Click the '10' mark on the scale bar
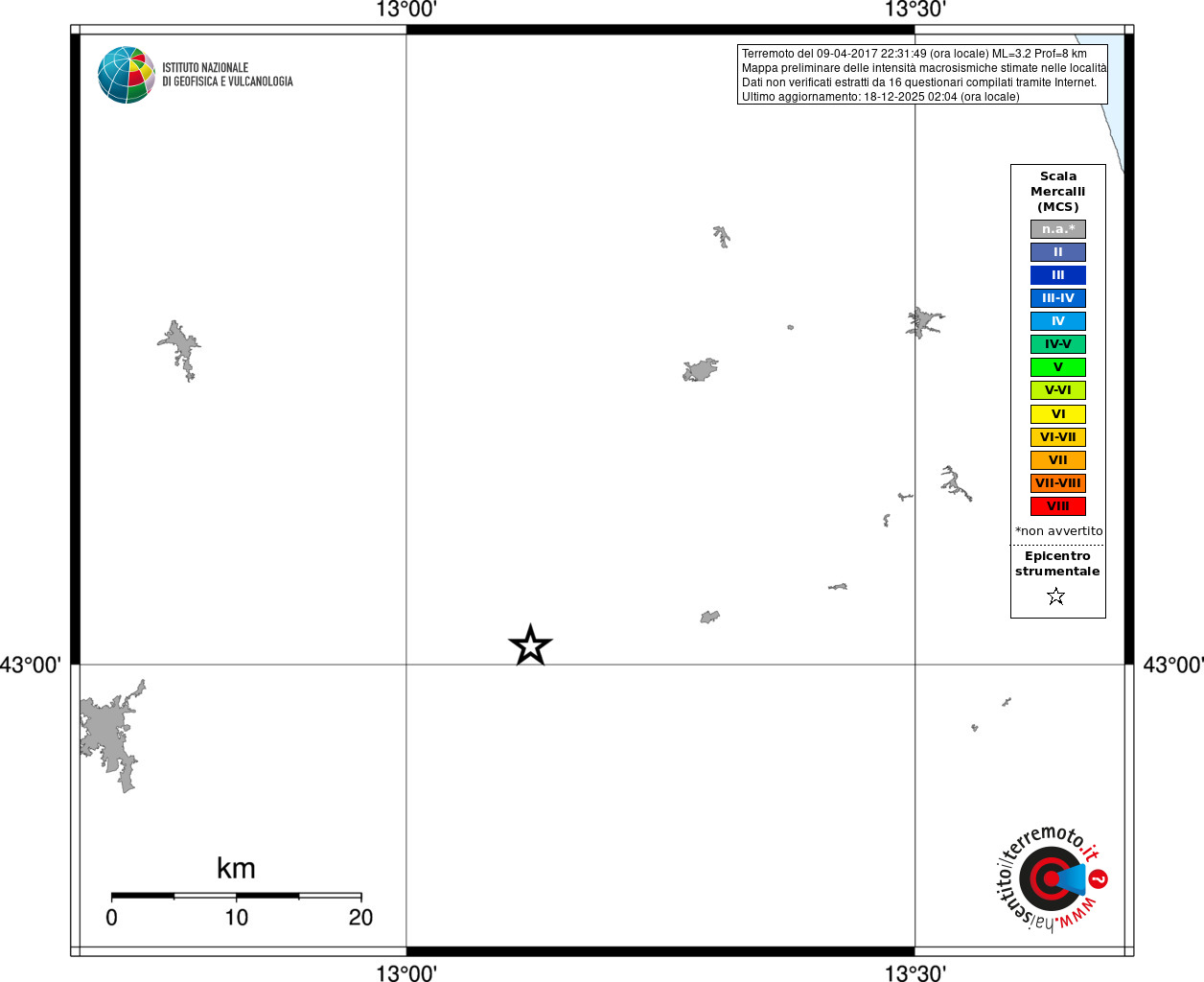The height and width of the screenshot is (982, 1204). [236, 918]
